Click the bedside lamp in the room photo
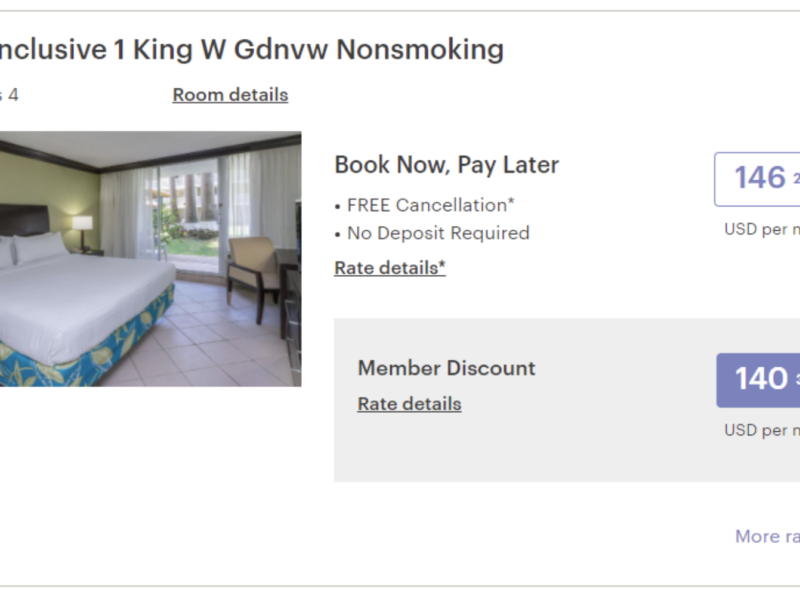The height and width of the screenshot is (600, 800). [82, 228]
